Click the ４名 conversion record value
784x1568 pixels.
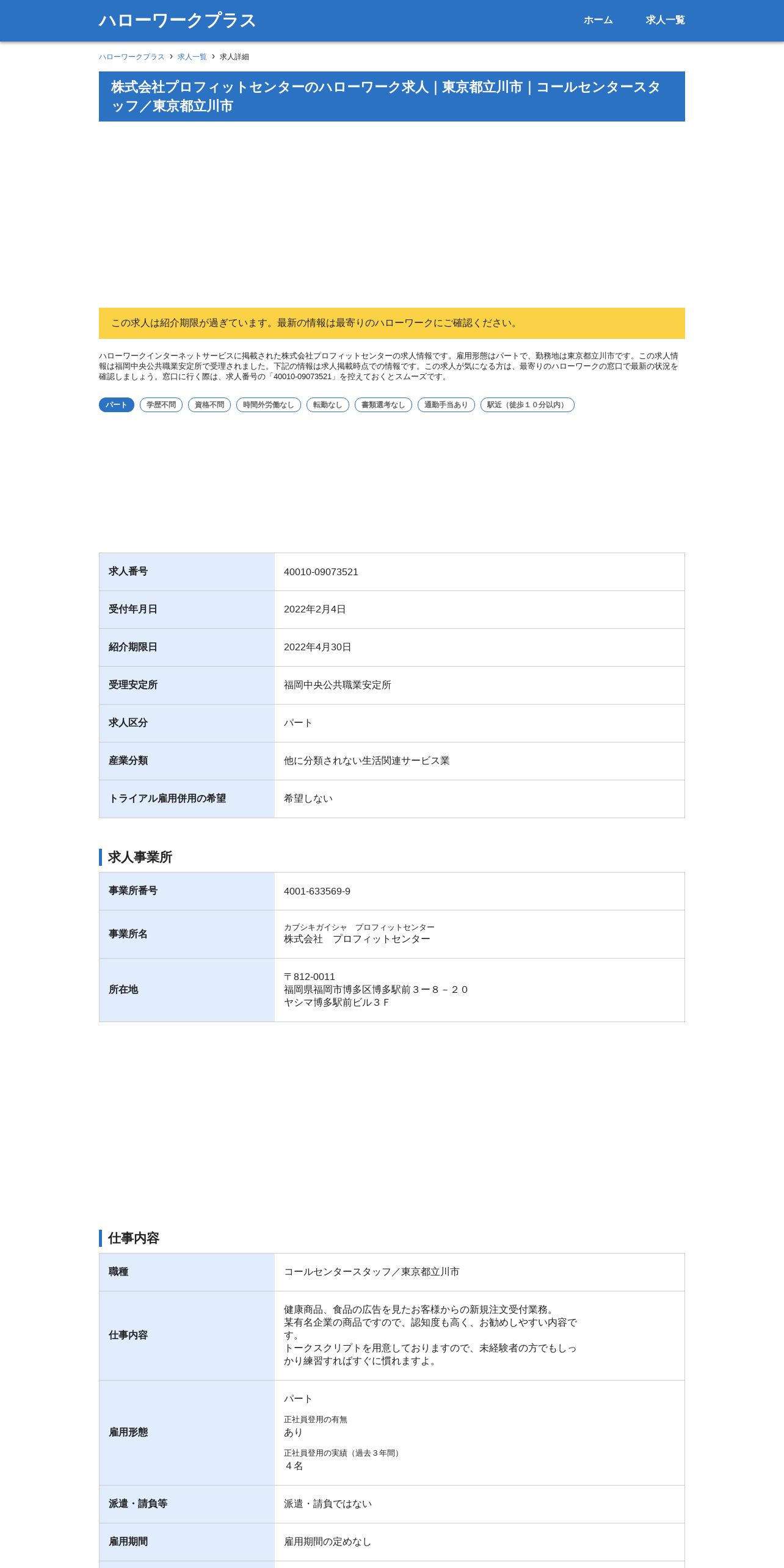click(294, 1466)
